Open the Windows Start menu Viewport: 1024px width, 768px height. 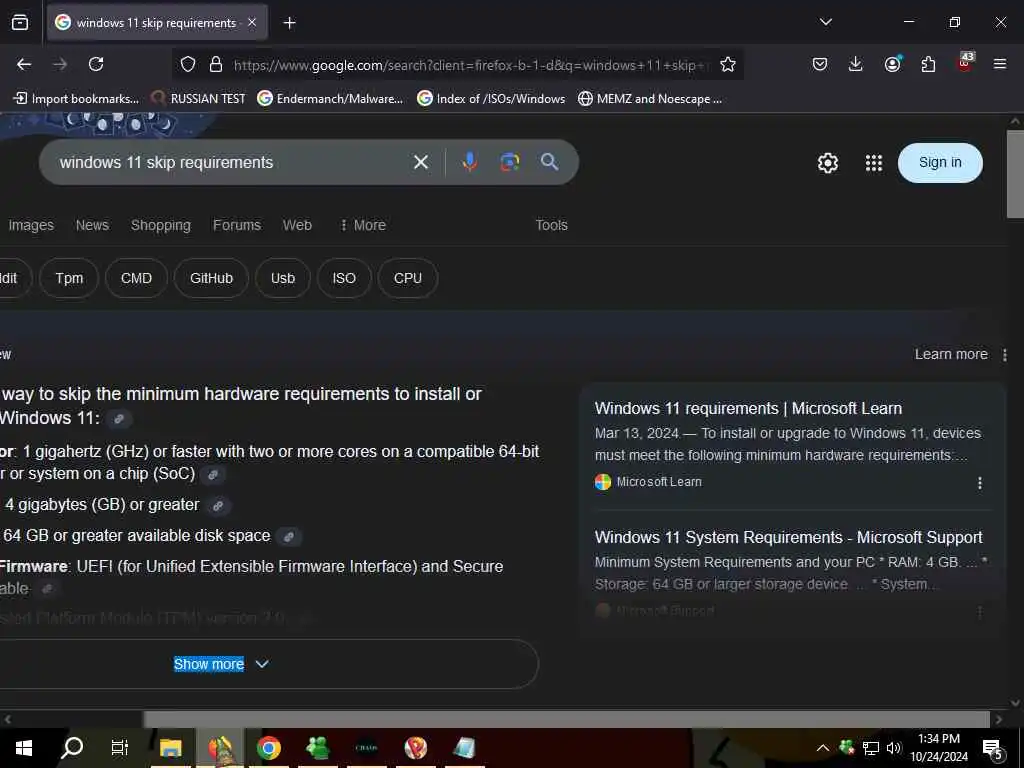pos(24,748)
